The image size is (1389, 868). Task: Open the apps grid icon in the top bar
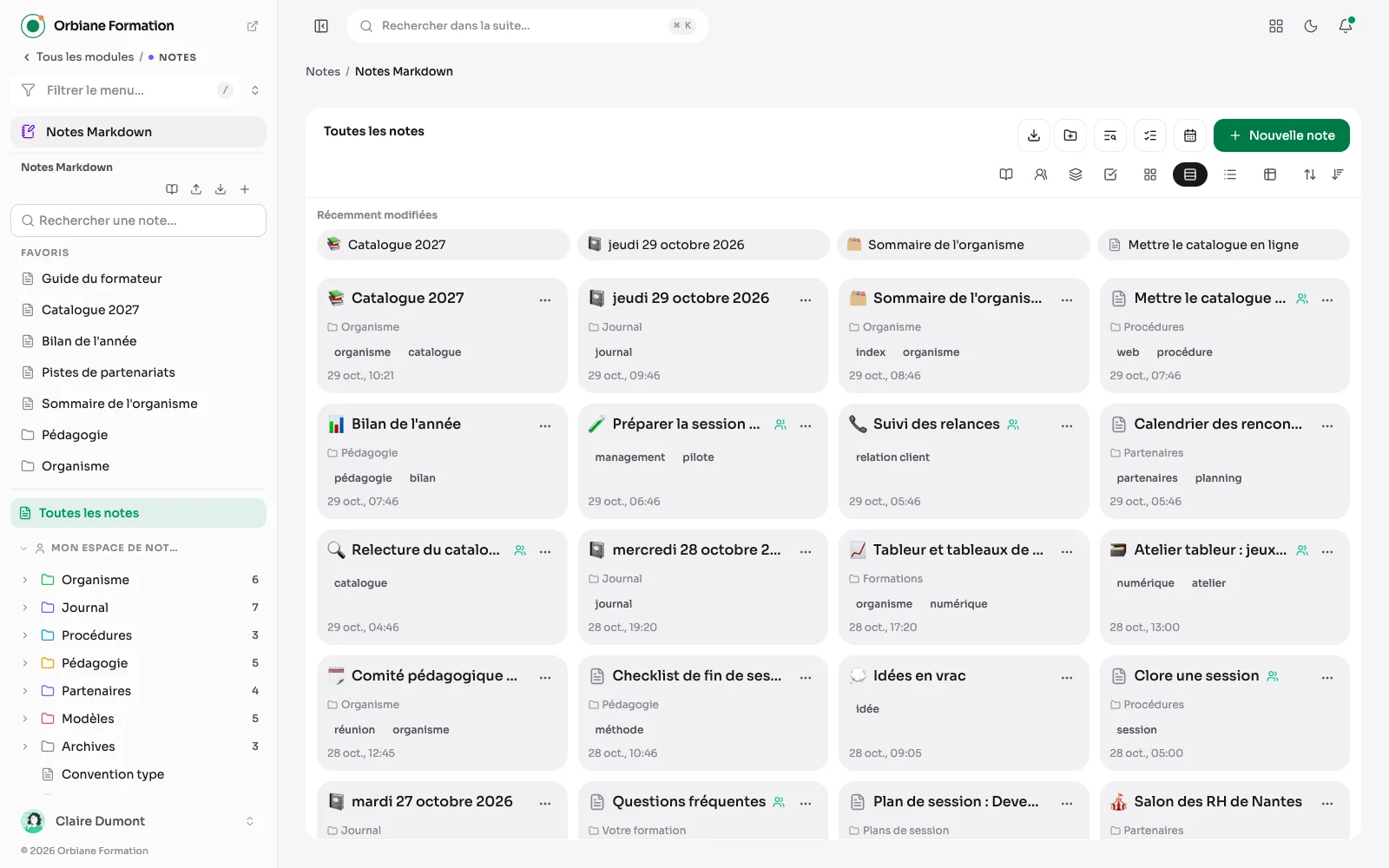1276,26
